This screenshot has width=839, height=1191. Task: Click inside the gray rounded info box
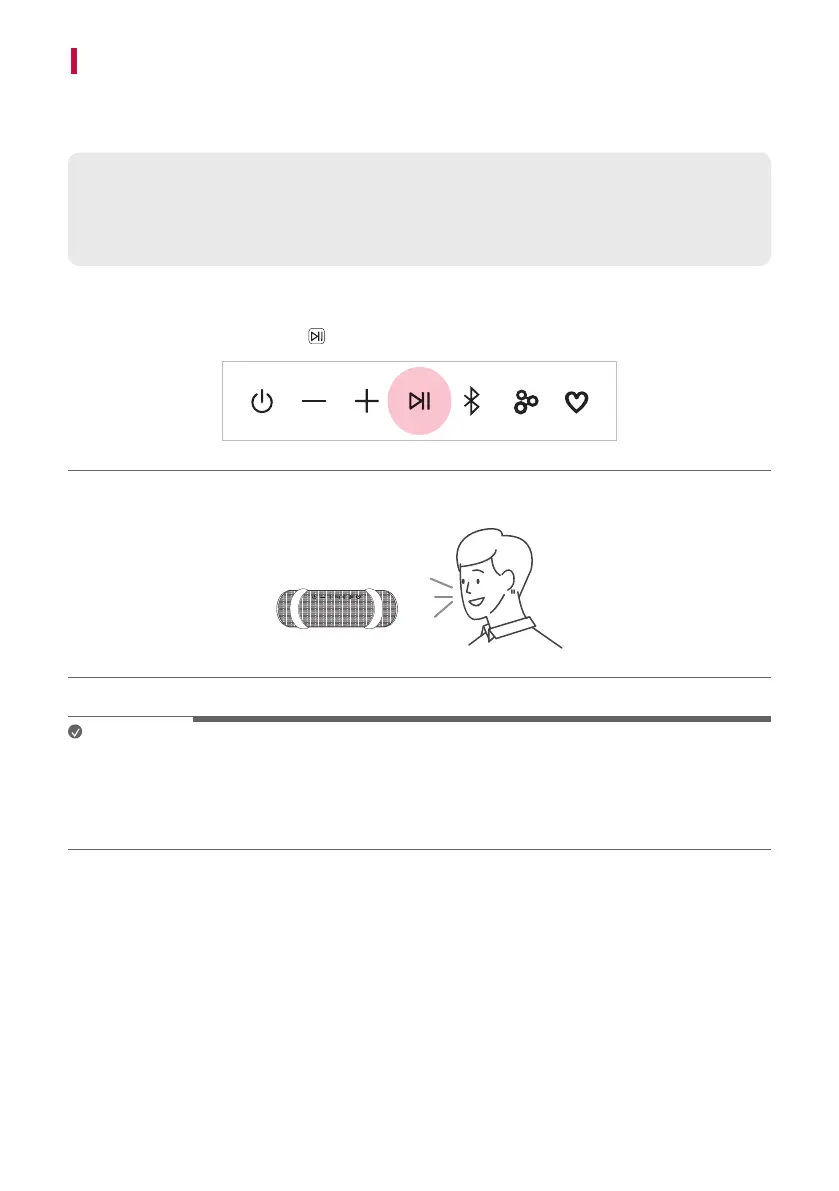419,209
